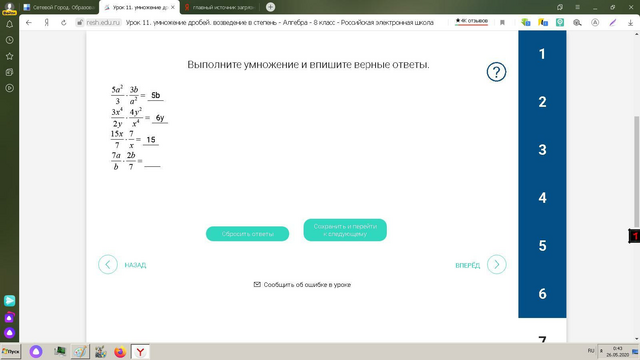Click the right circle arrow
The width and height of the screenshot is (640, 360).
click(x=497, y=264)
